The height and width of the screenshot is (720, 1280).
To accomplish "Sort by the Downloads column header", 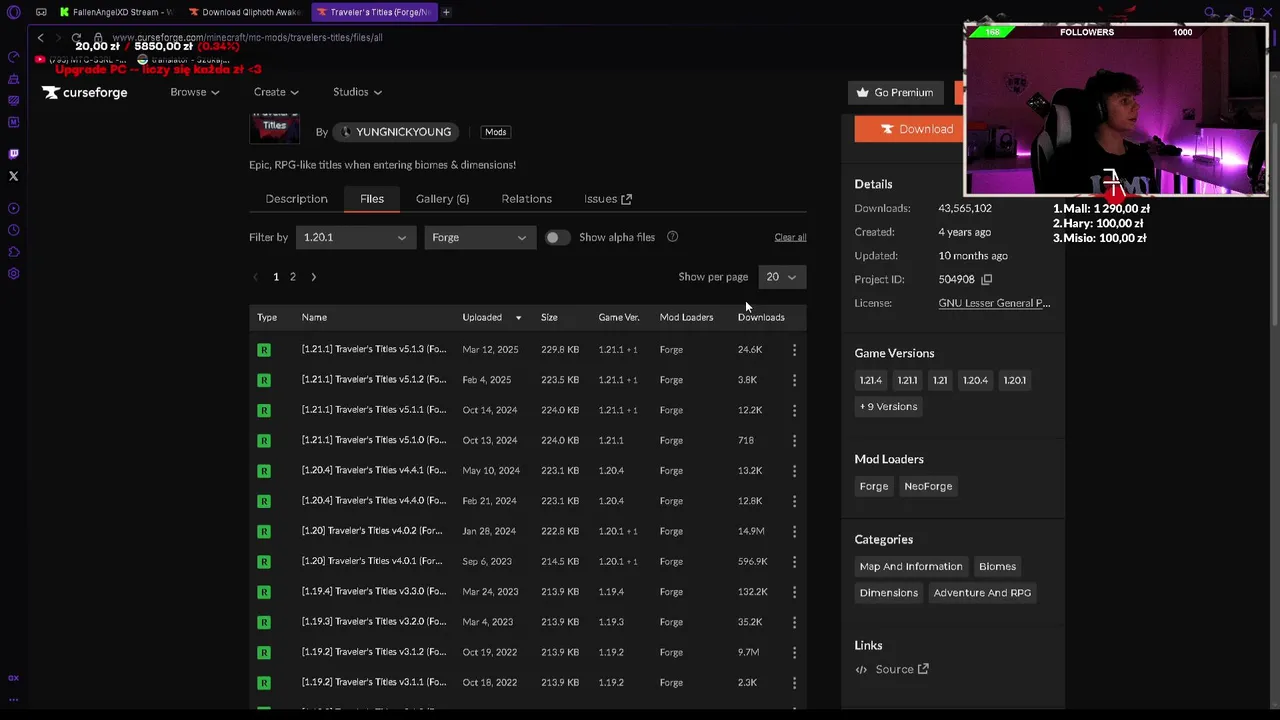I will coord(761,317).
